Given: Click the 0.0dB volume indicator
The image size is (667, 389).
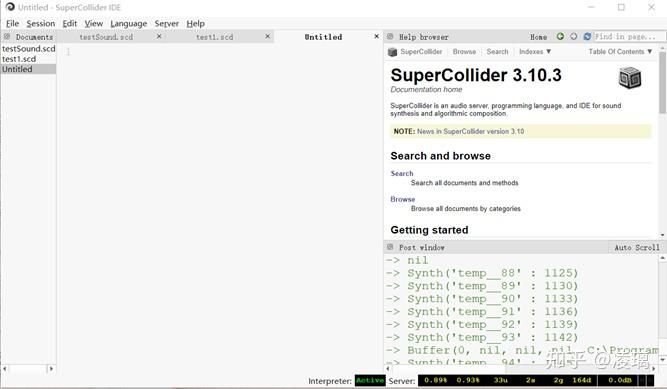Looking at the screenshot, I should coord(620,380).
